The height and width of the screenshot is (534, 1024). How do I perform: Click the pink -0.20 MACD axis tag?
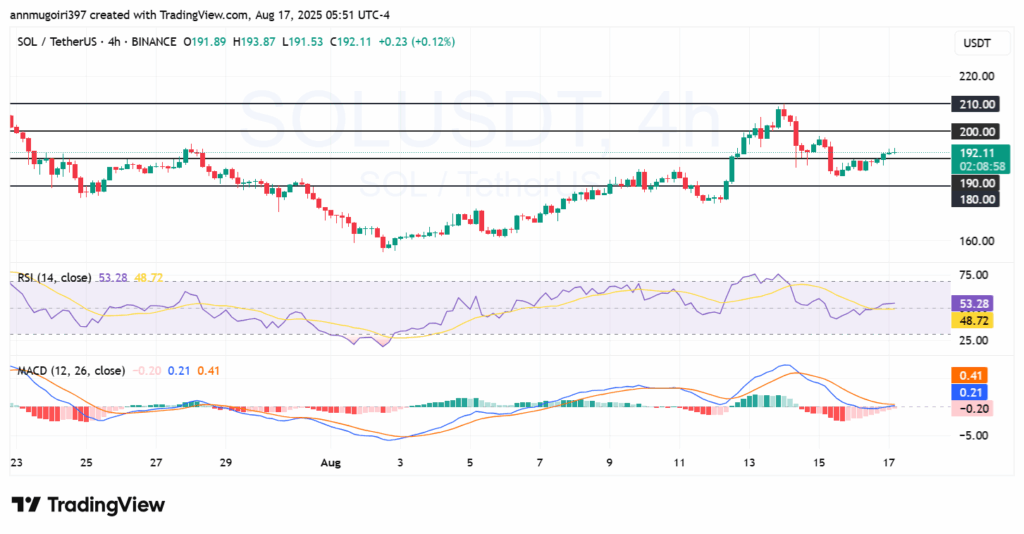pos(972,409)
